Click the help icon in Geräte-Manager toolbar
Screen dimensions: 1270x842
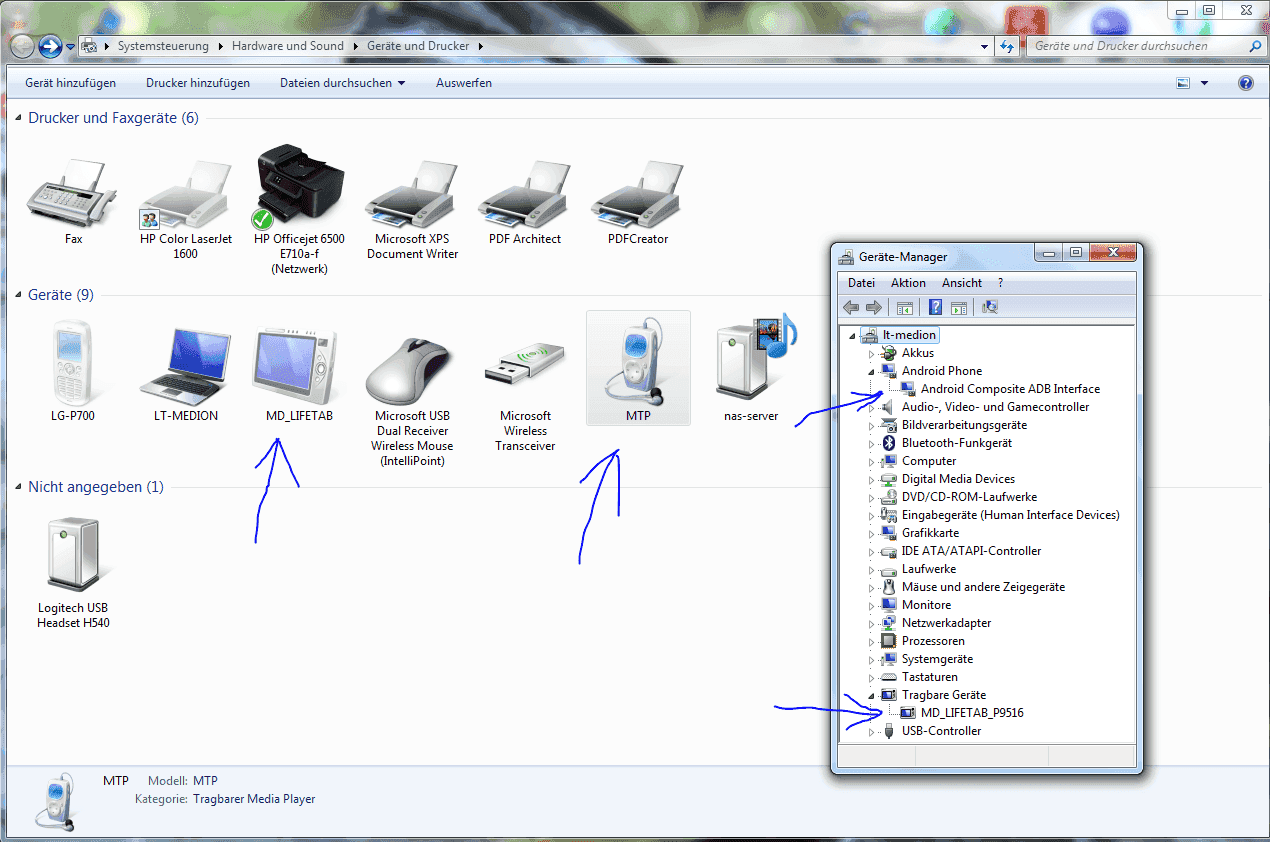[936, 307]
